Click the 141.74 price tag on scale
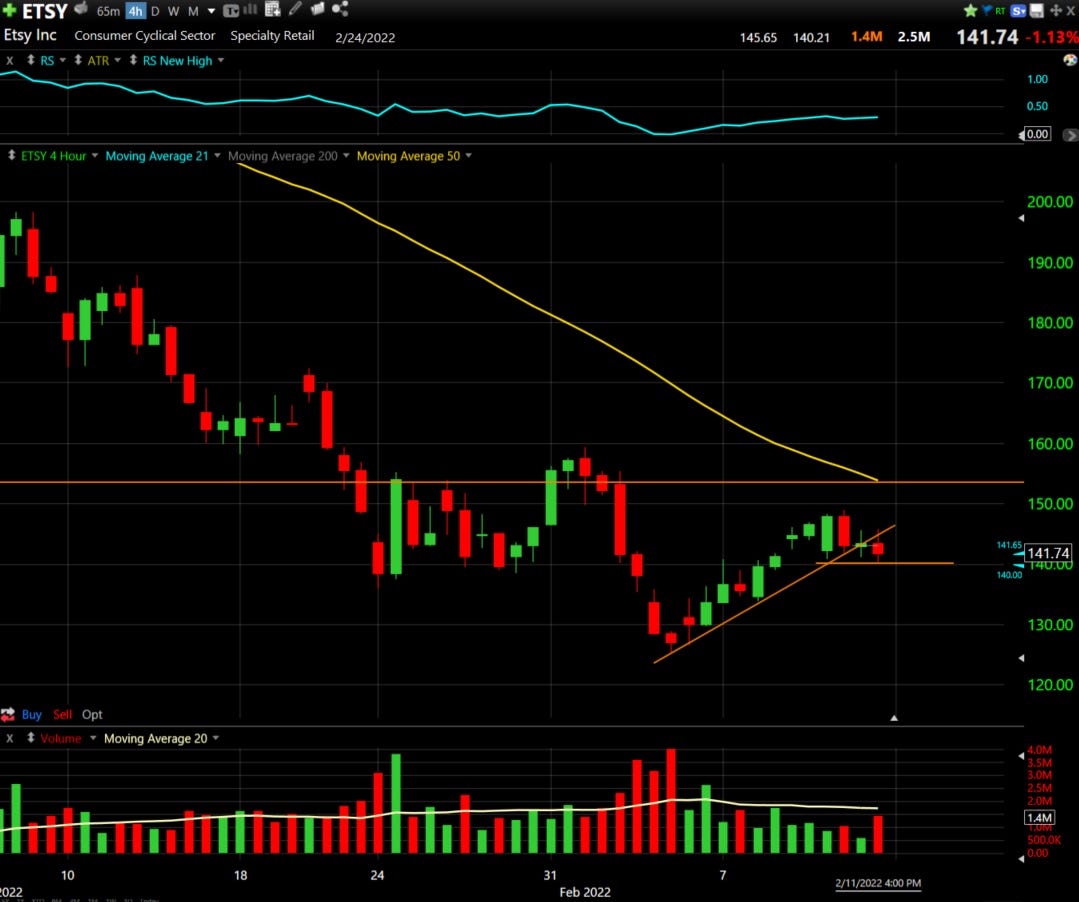The width and height of the screenshot is (1079, 902). tap(1048, 552)
